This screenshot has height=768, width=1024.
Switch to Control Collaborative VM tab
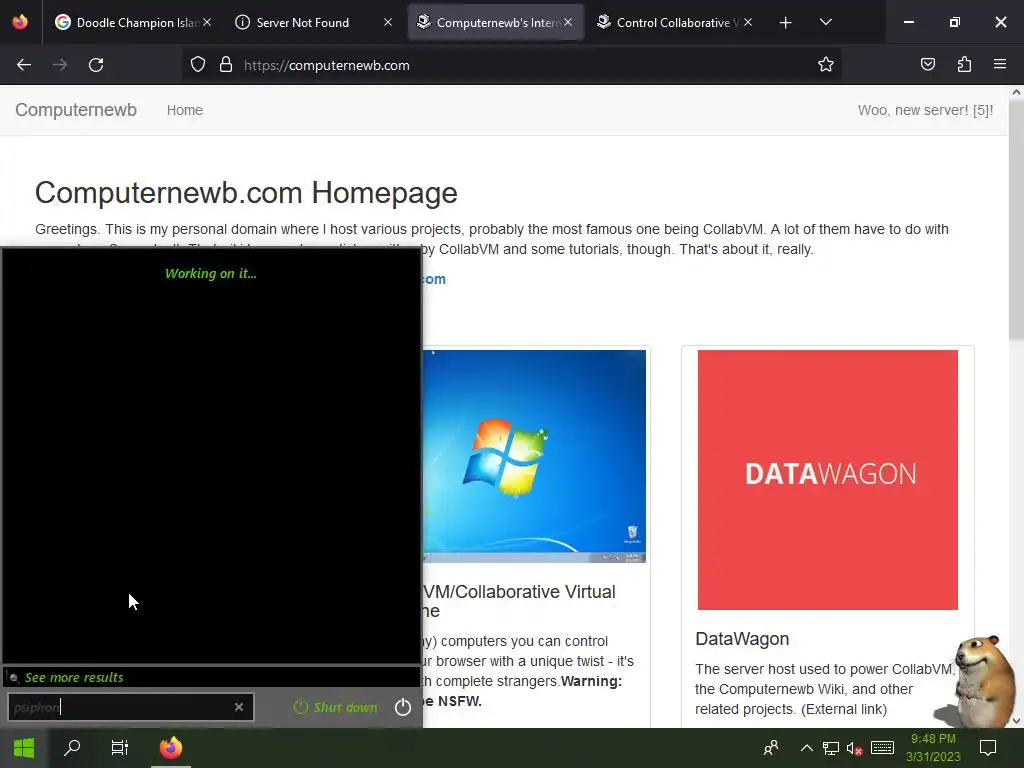coord(676,23)
